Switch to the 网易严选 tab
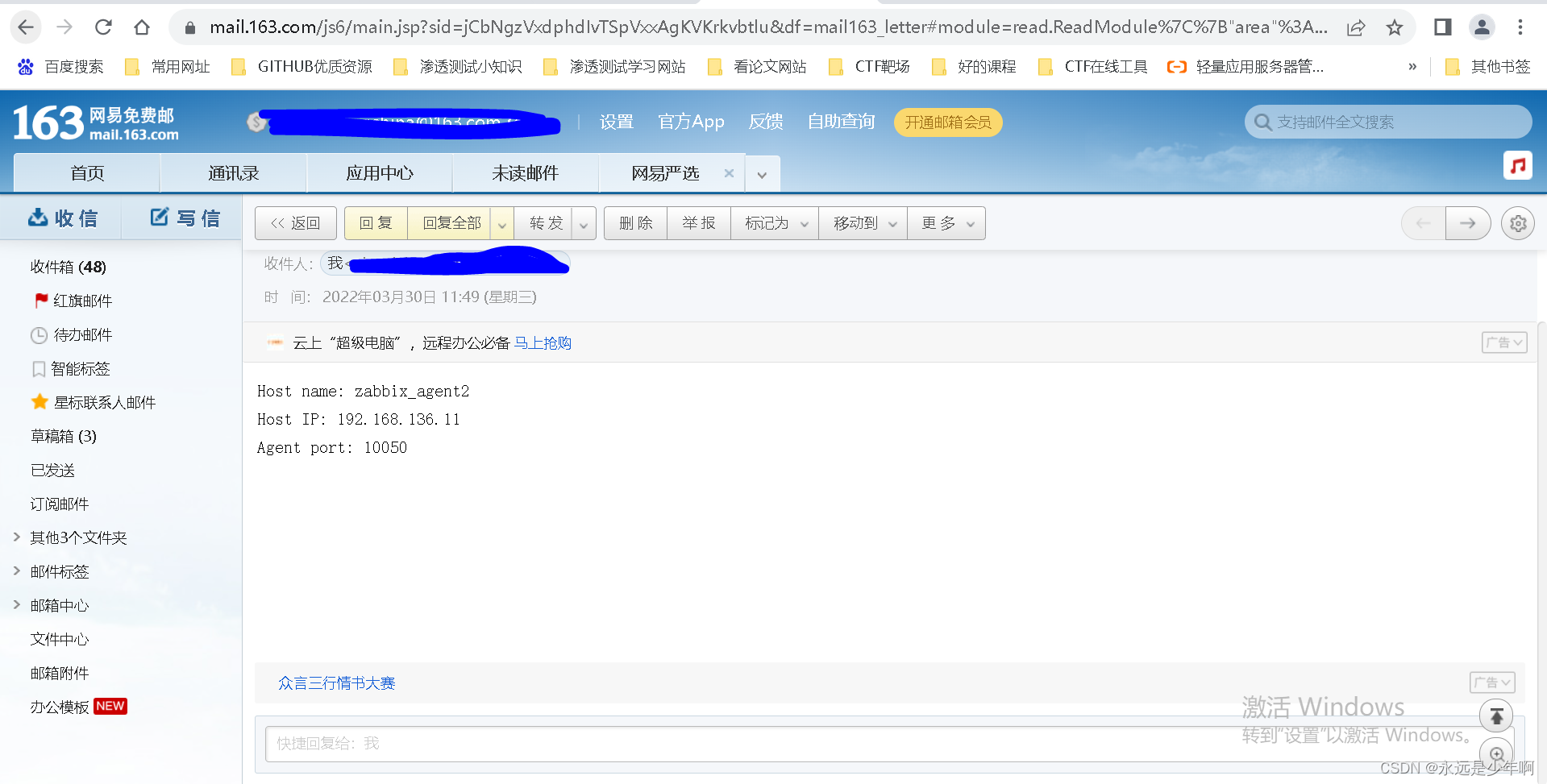 point(665,173)
